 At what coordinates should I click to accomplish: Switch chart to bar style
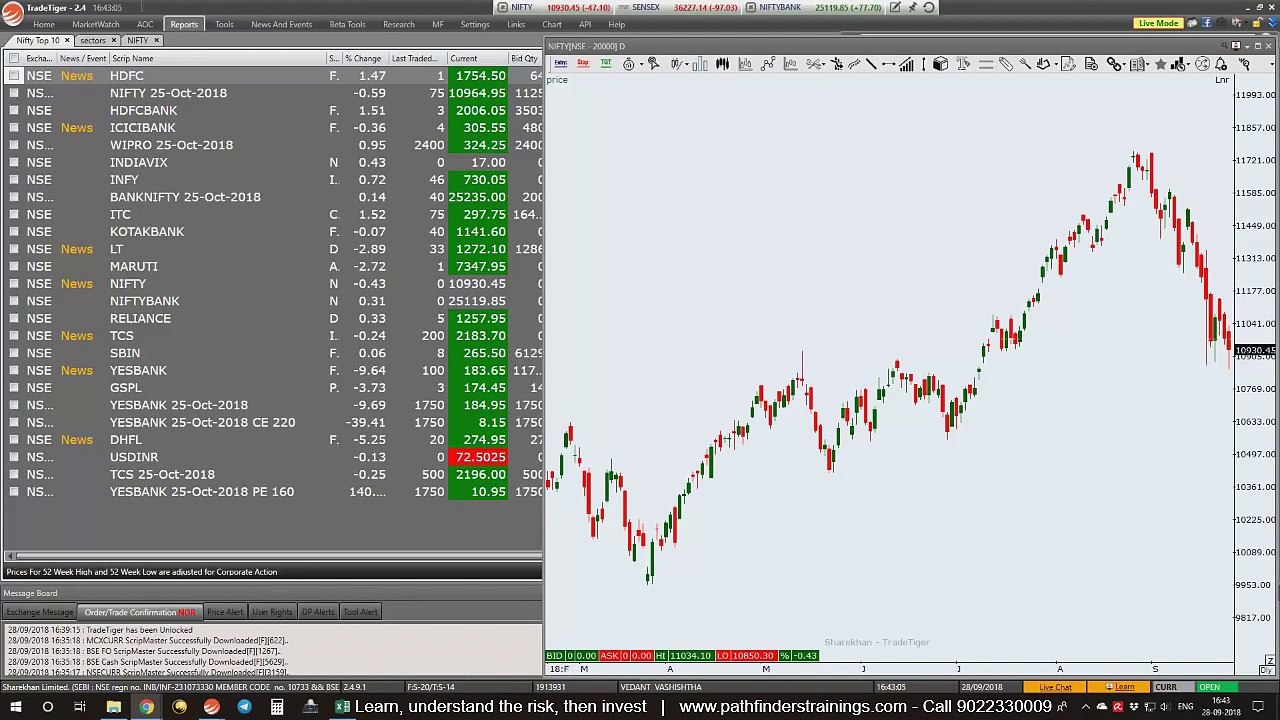coord(700,64)
